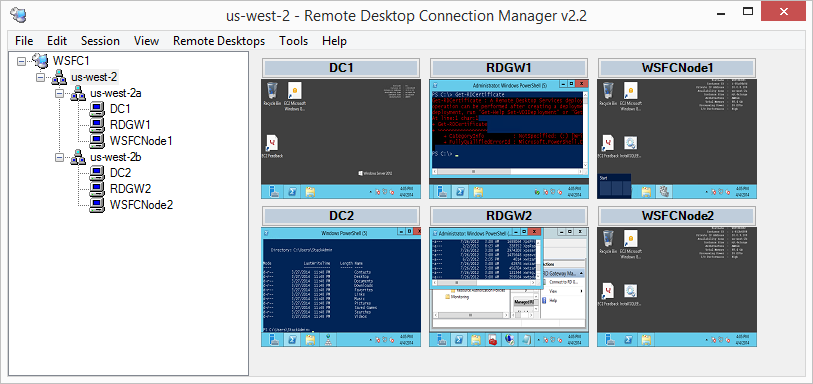Click PowerShell taskbar icon in RDGW1
This screenshot has width=813, height=384.
460,192
